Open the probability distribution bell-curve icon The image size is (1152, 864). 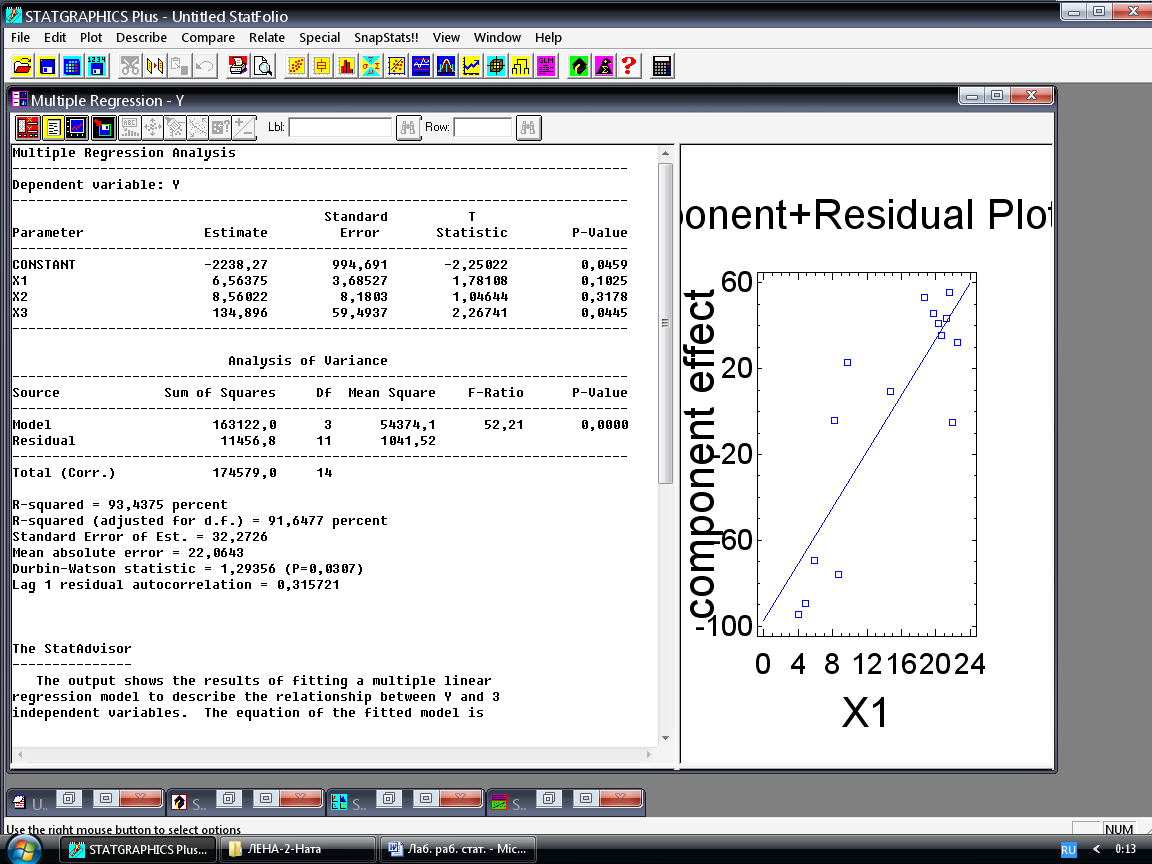click(446, 66)
